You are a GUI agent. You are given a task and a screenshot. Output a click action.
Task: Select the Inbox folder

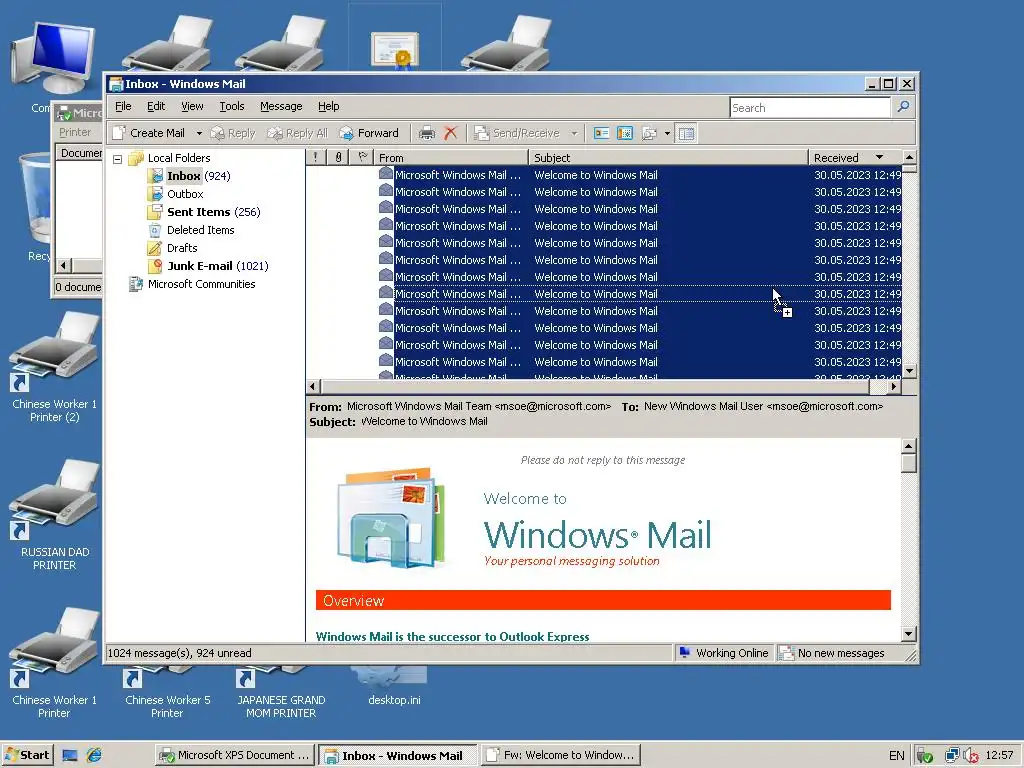[189, 176]
